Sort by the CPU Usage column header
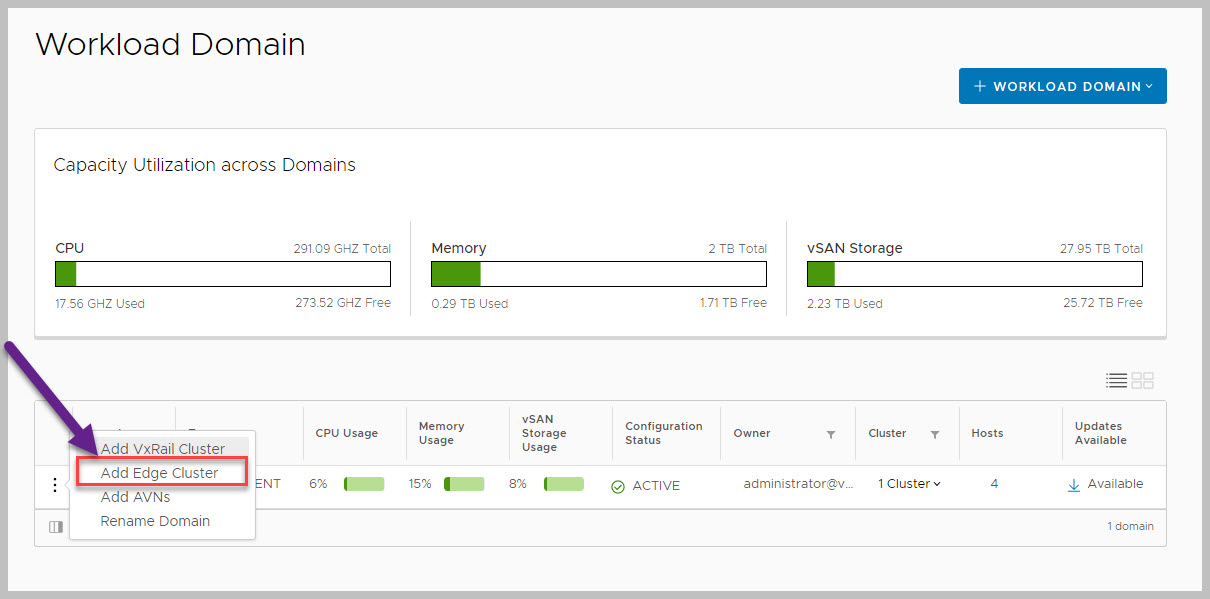This screenshot has height=599, width=1210. [x=346, y=434]
